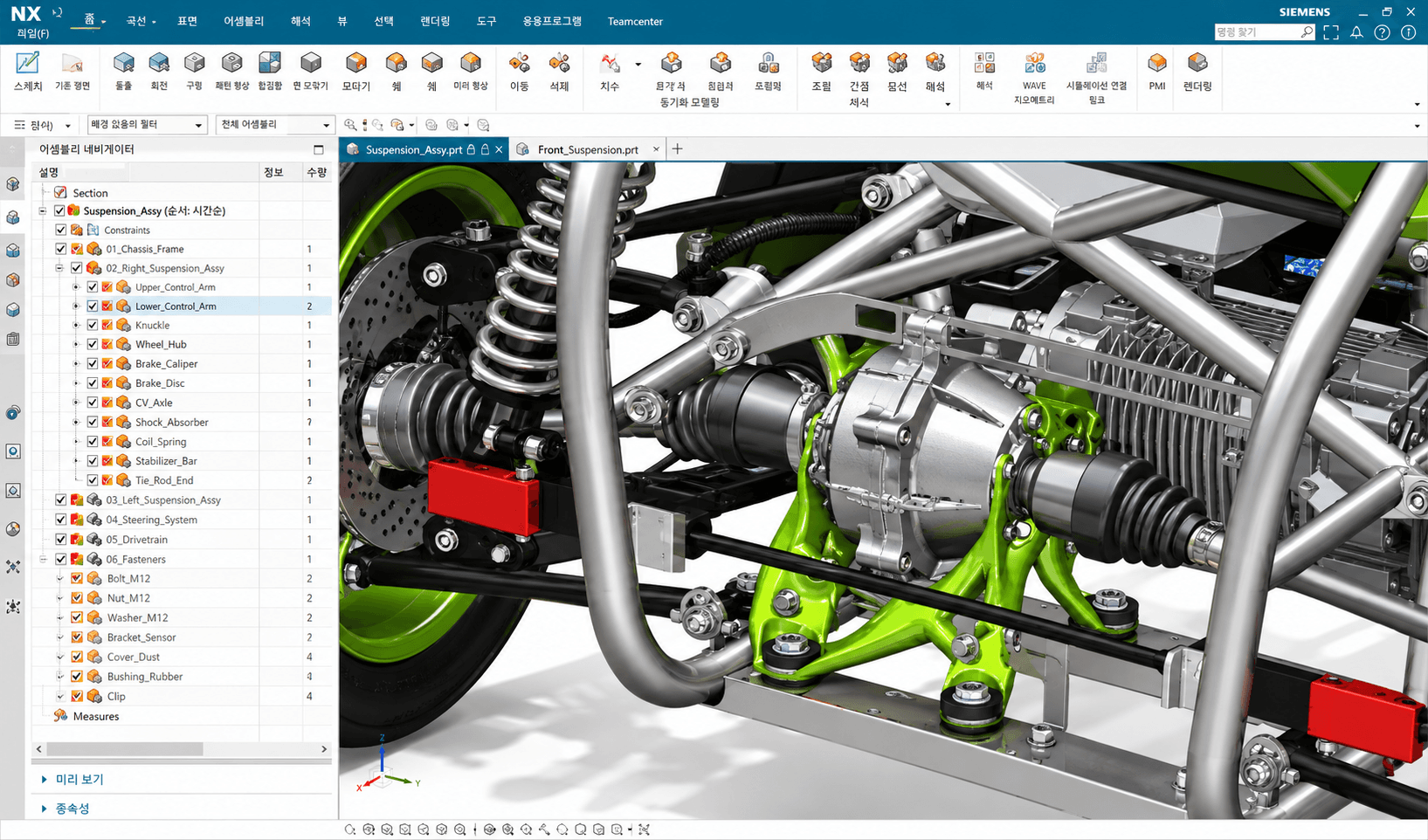Select the 04_Steering_System tree row
Viewport: 1428px width, 840px height.
[182, 520]
